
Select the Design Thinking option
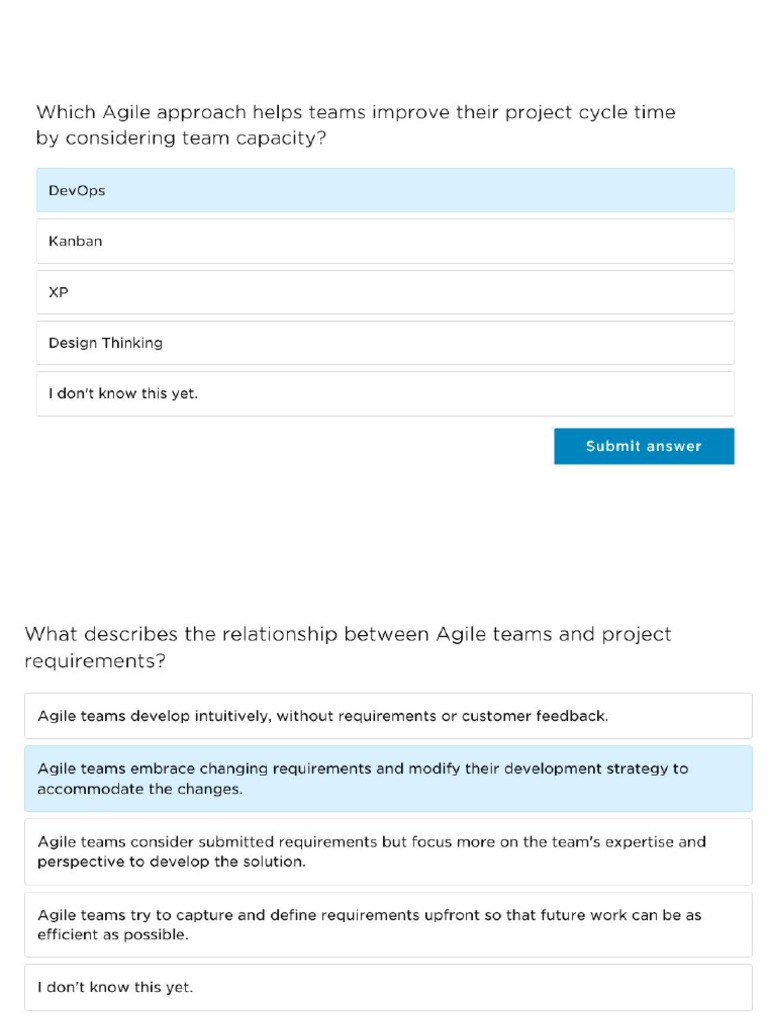coord(385,343)
